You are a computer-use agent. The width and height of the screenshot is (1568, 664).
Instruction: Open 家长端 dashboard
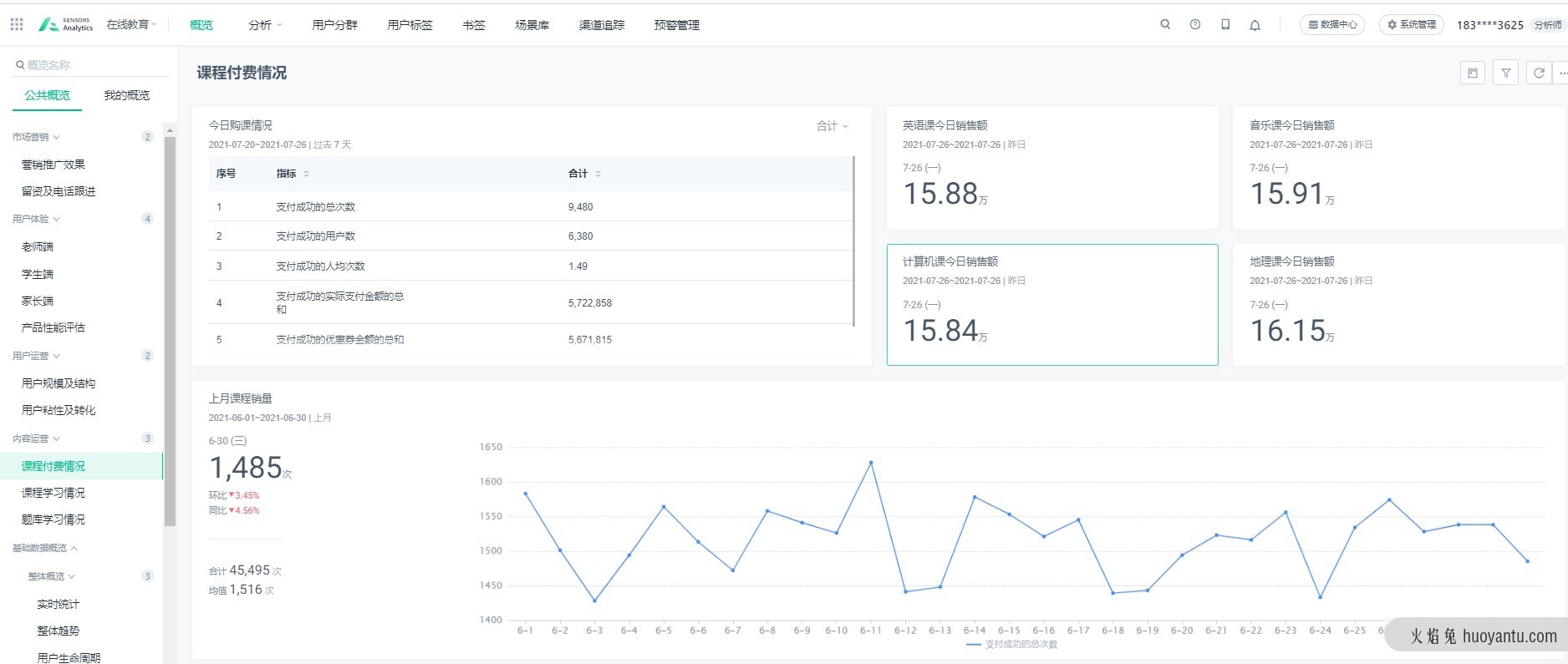pyautogui.click(x=38, y=301)
